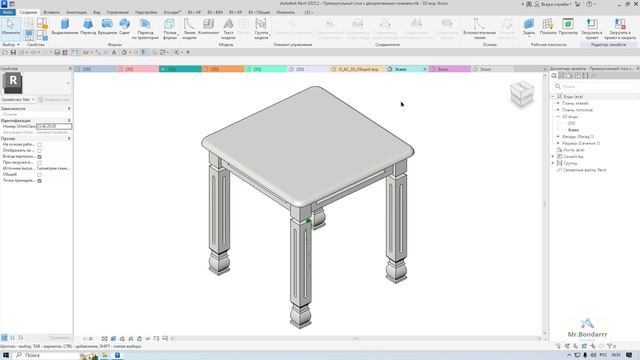Switch to the Изменить ribbon tab

(x=285, y=12)
